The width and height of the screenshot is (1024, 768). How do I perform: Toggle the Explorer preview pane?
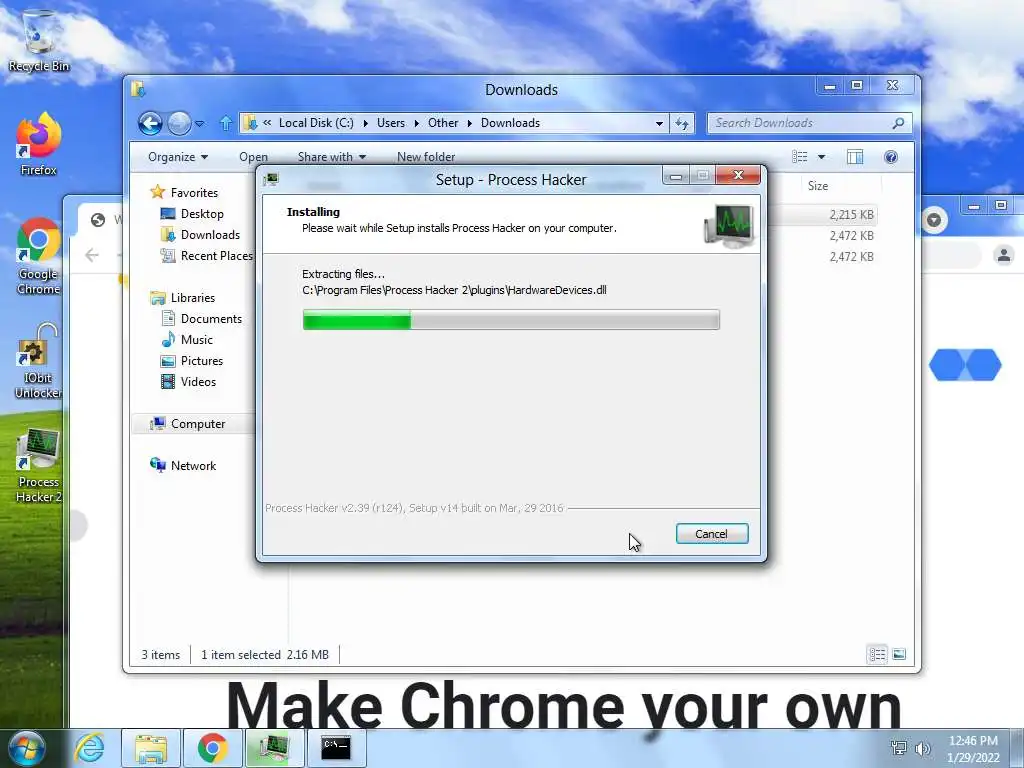point(855,157)
